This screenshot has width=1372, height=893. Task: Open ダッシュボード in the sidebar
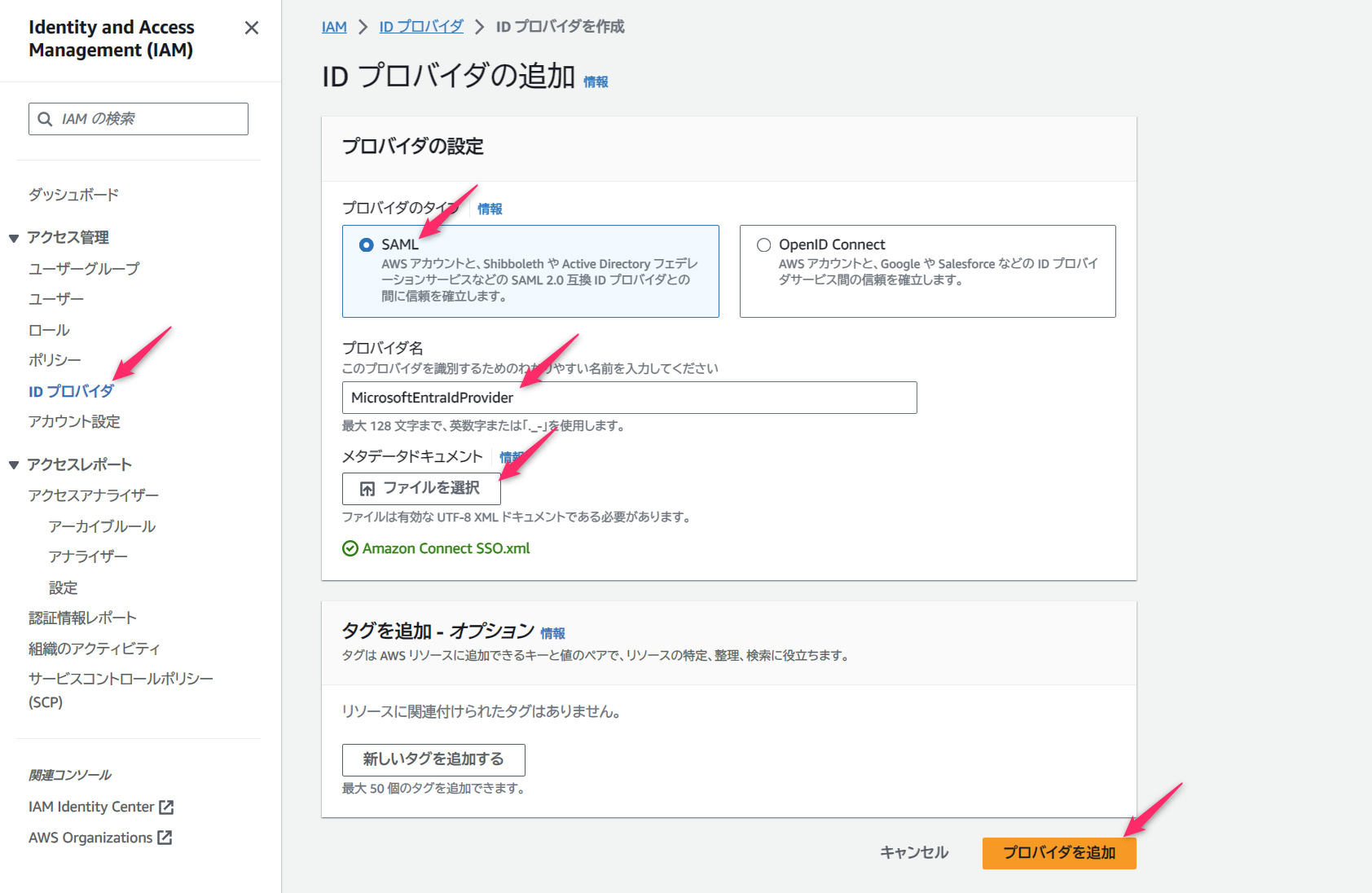click(x=73, y=195)
